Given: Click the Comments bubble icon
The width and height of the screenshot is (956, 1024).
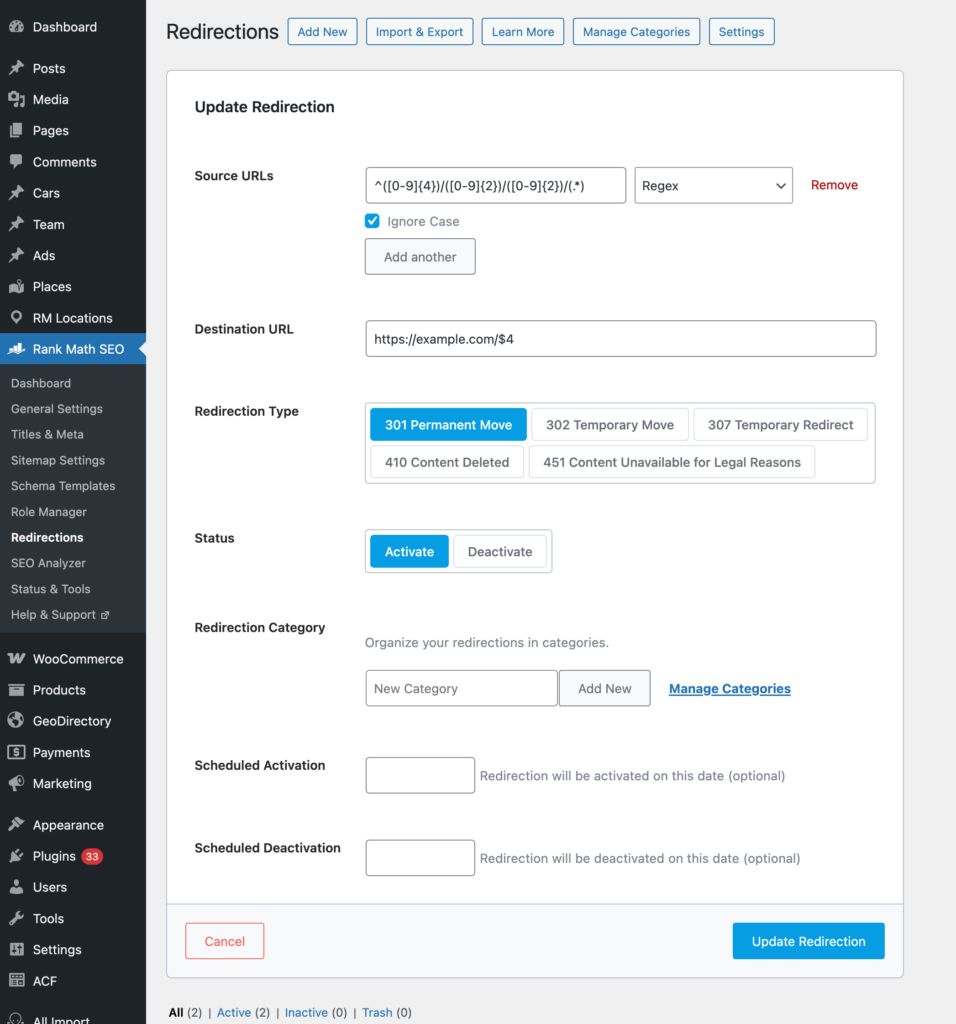Looking at the screenshot, I should (x=16, y=162).
